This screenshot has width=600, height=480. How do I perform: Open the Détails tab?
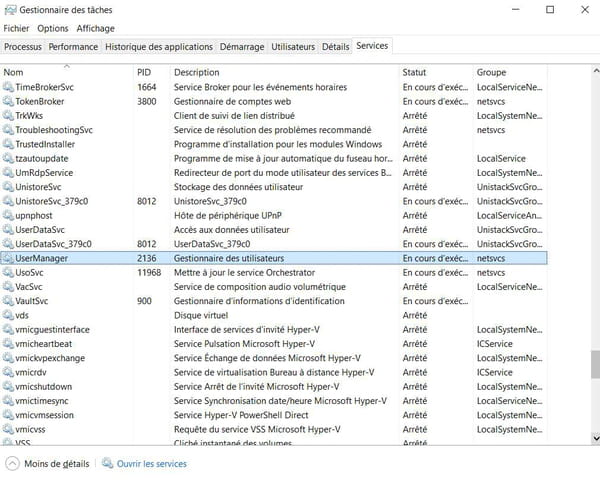336,47
